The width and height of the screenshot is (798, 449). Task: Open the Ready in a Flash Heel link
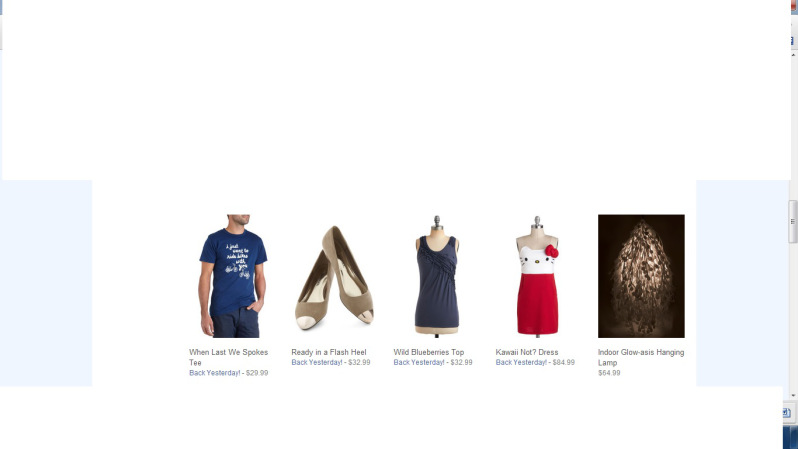pos(329,352)
